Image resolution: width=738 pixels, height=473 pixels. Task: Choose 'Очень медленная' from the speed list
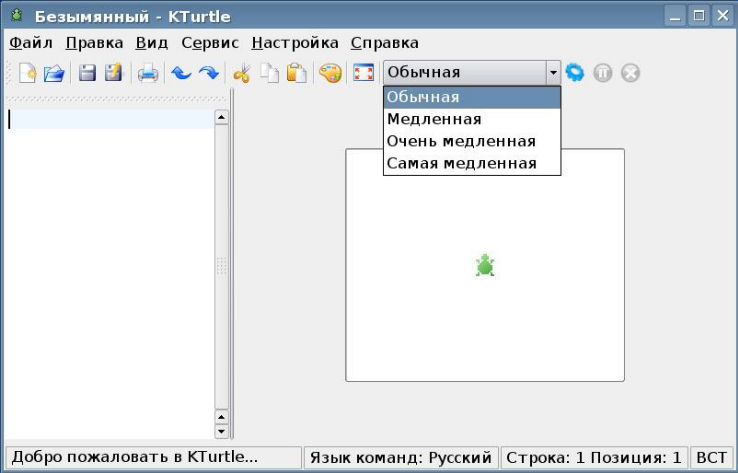(461, 141)
